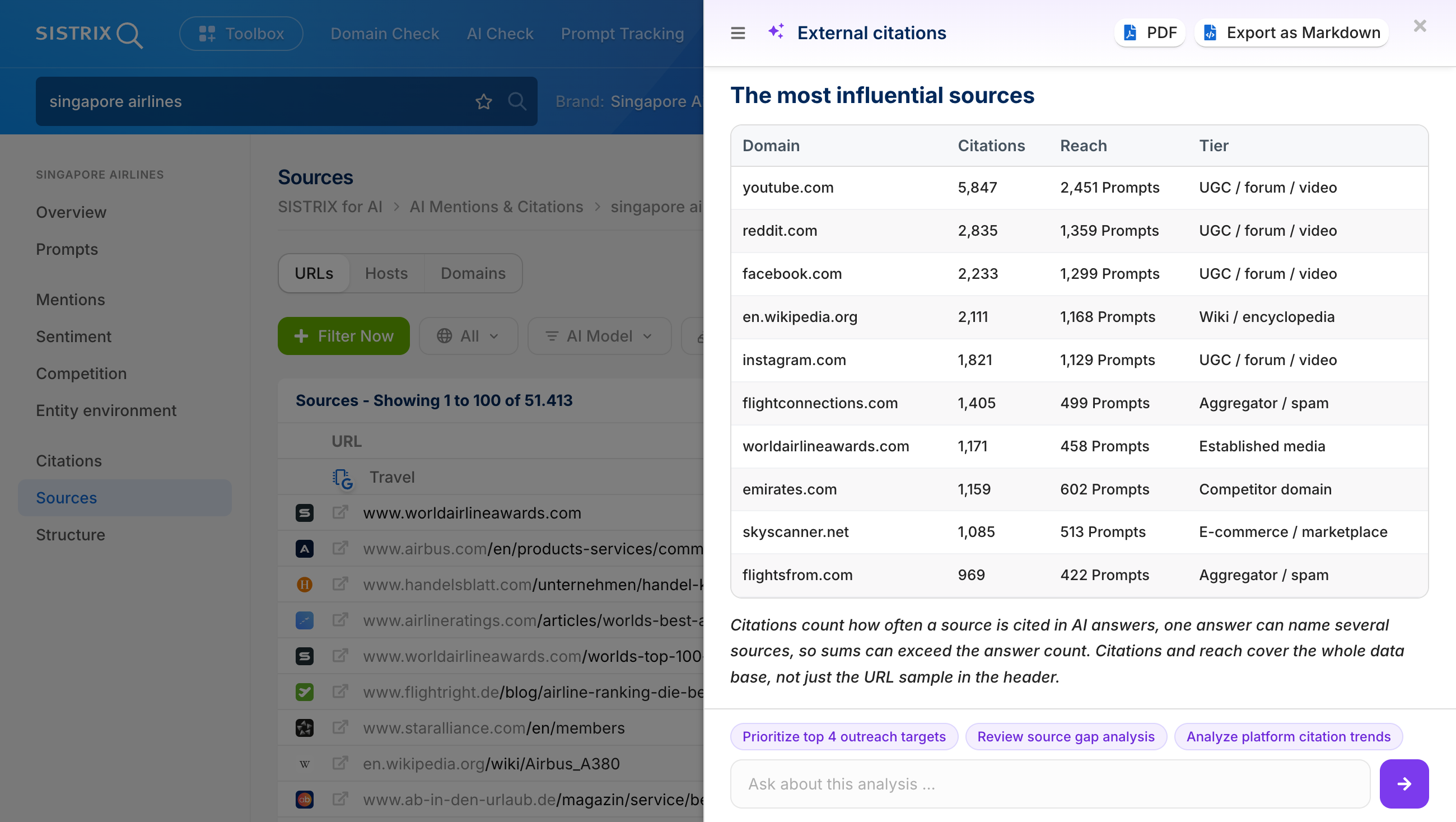Click the flightright.de green favicon
This screenshot has width=1456, height=822.
(305, 692)
